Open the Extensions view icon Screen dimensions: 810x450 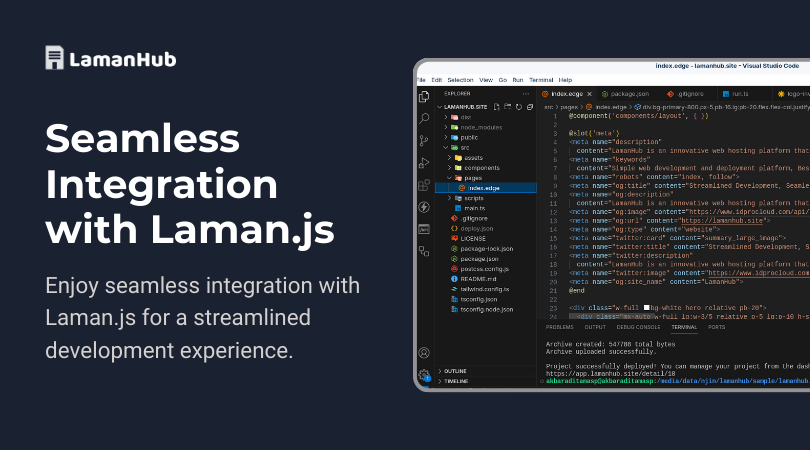(x=424, y=185)
